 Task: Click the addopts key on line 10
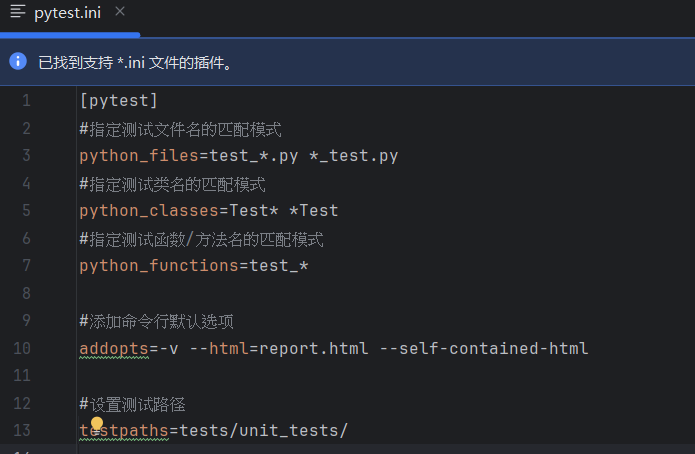click(x=114, y=348)
